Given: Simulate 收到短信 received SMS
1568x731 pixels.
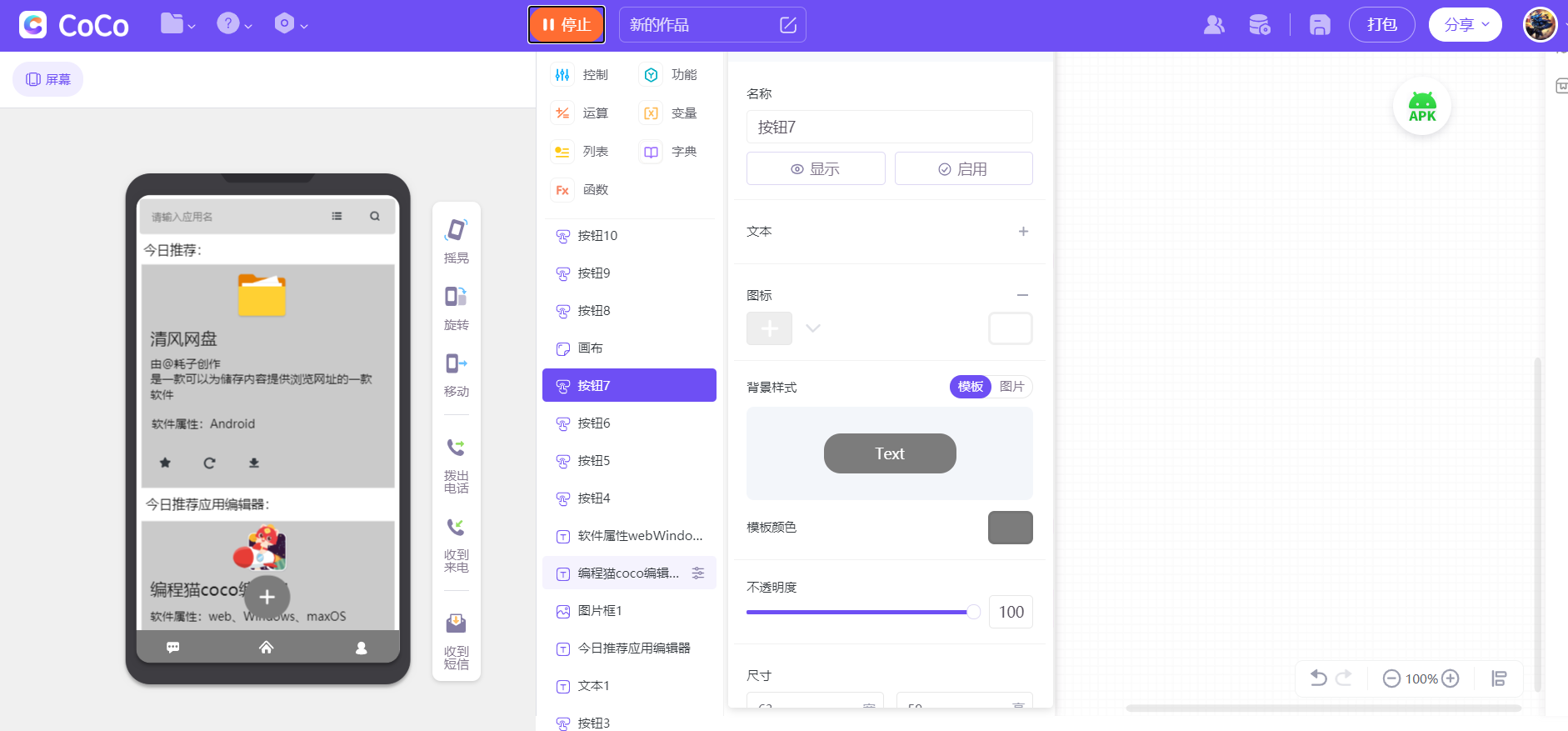Looking at the screenshot, I should pyautogui.click(x=457, y=641).
